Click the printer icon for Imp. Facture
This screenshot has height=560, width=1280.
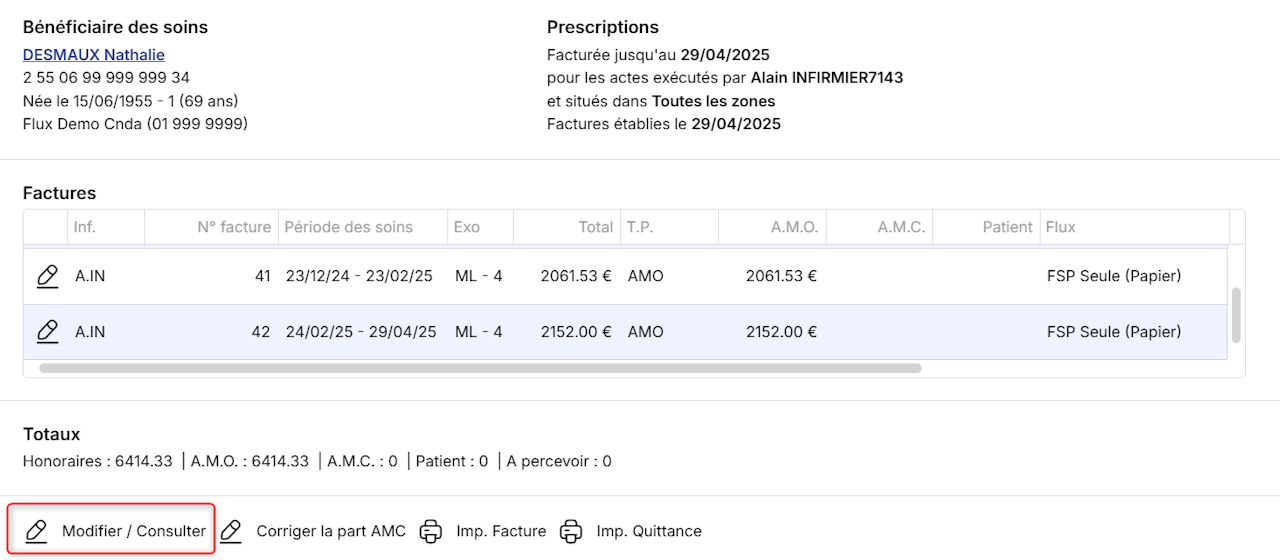[431, 531]
